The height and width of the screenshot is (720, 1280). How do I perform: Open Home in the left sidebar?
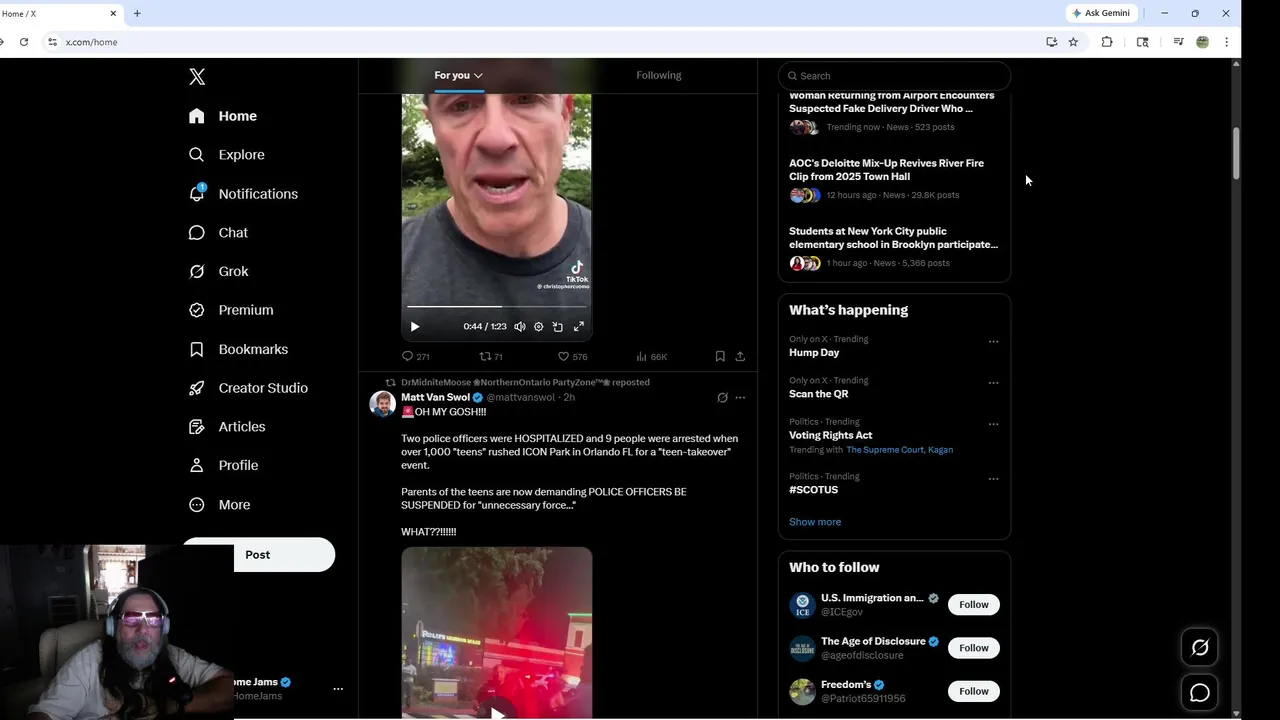point(223,116)
